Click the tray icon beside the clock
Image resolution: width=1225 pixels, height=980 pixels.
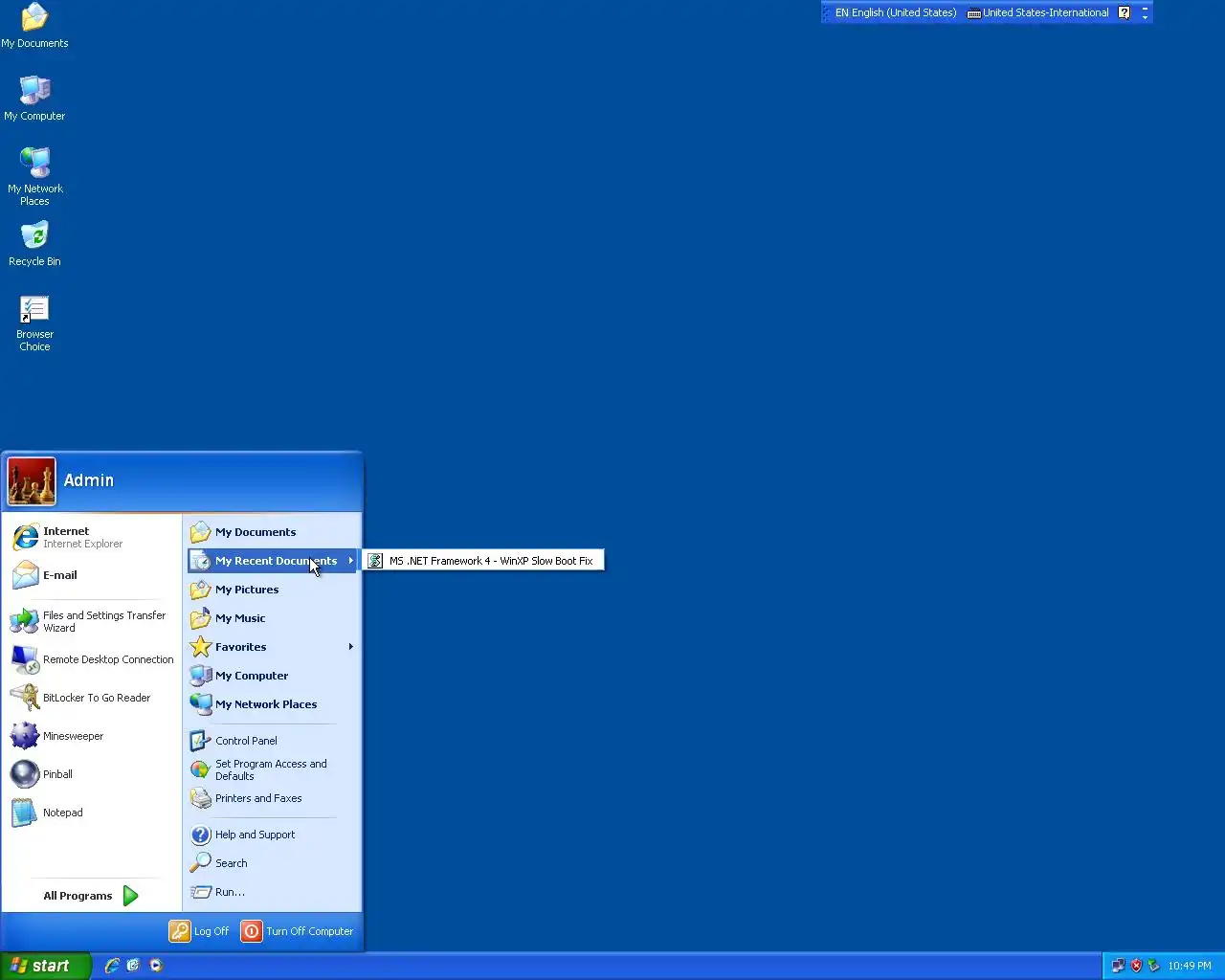click(x=1153, y=966)
